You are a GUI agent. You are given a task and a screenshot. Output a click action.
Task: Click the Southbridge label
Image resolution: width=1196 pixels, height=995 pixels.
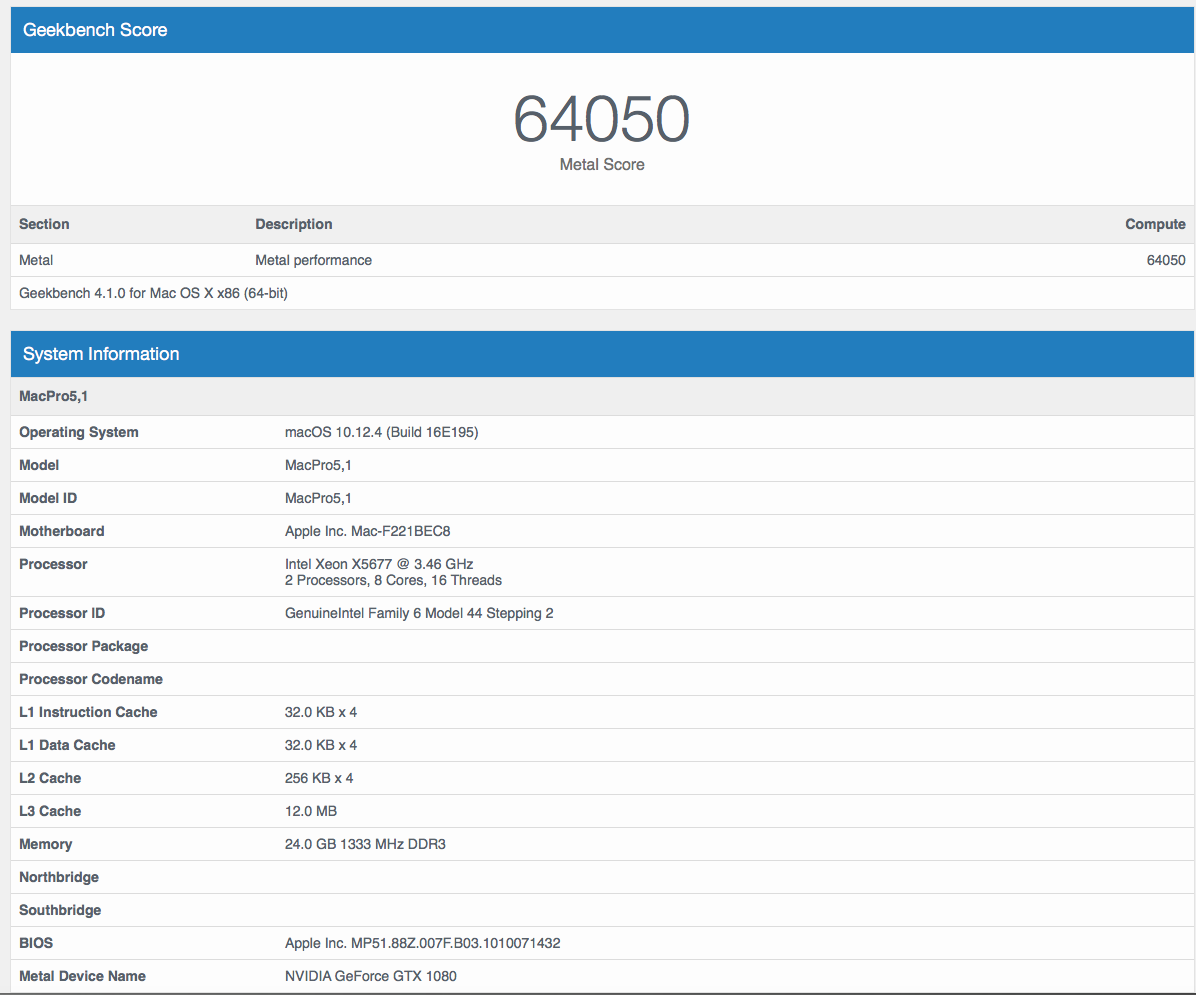60,910
